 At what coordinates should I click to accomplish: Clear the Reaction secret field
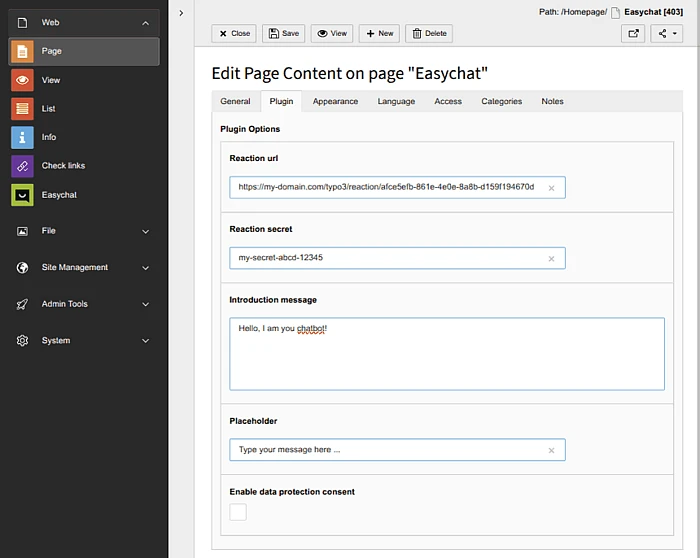click(x=551, y=258)
